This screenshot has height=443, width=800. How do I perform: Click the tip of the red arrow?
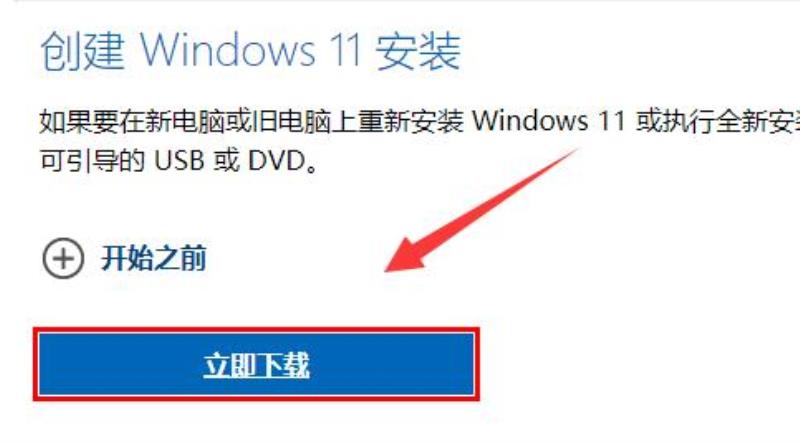[389, 269]
